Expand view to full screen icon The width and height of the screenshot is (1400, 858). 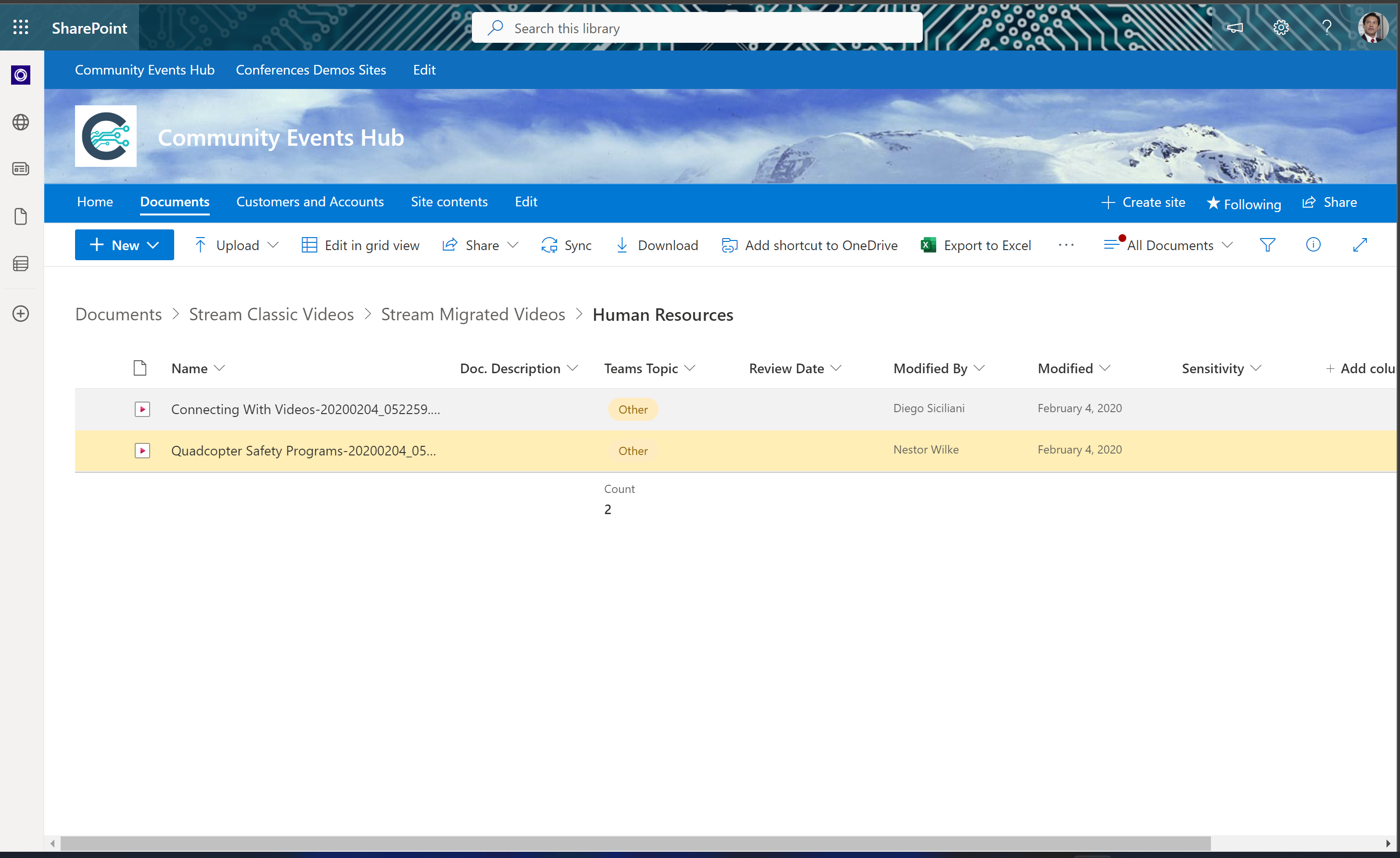click(1360, 245)
